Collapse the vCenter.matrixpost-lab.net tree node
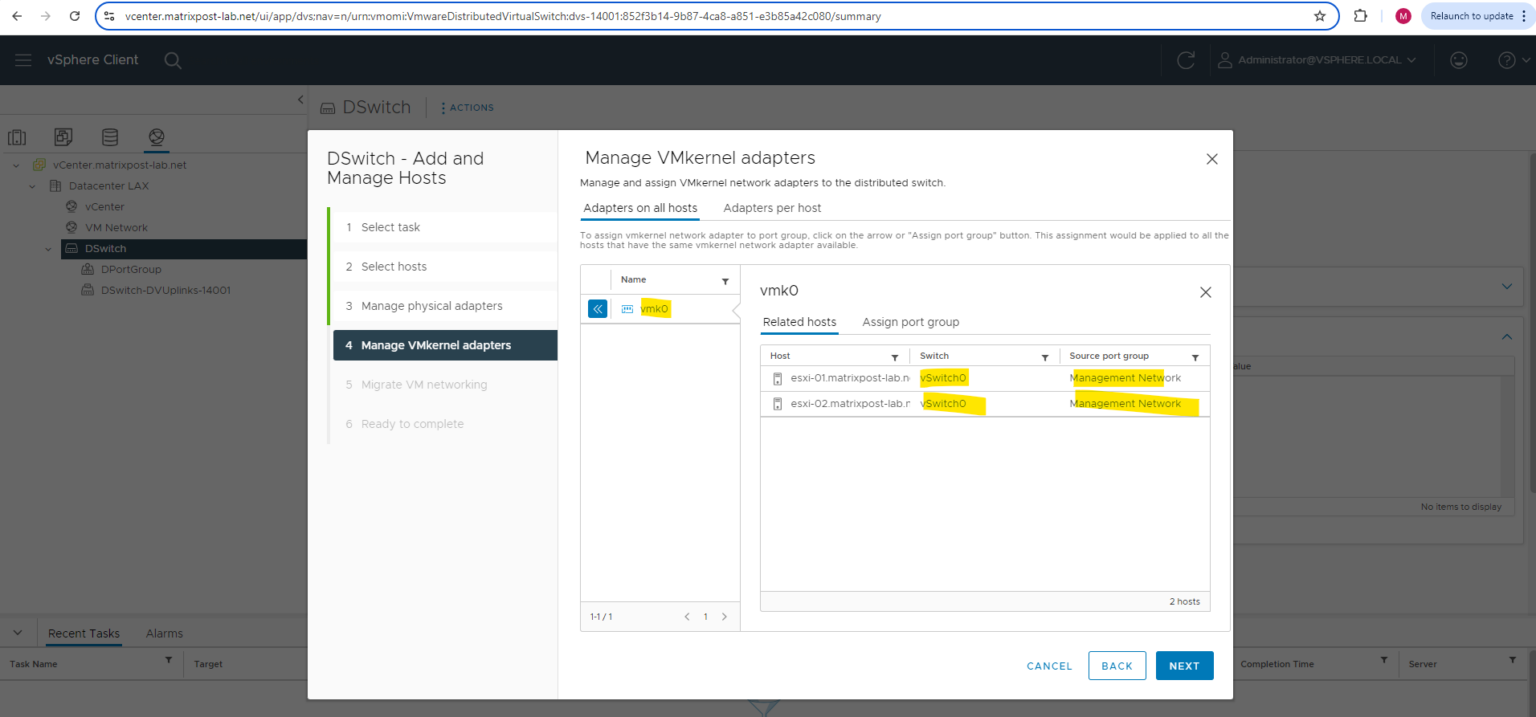 pyautogui.click(x=16, y=165)
